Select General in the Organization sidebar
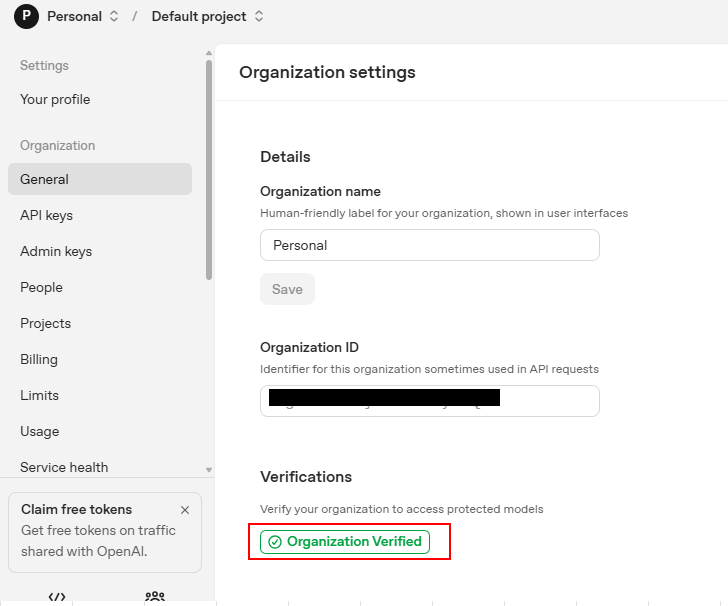Viewport: 728px width, 606px height. [x=100, y=179]
